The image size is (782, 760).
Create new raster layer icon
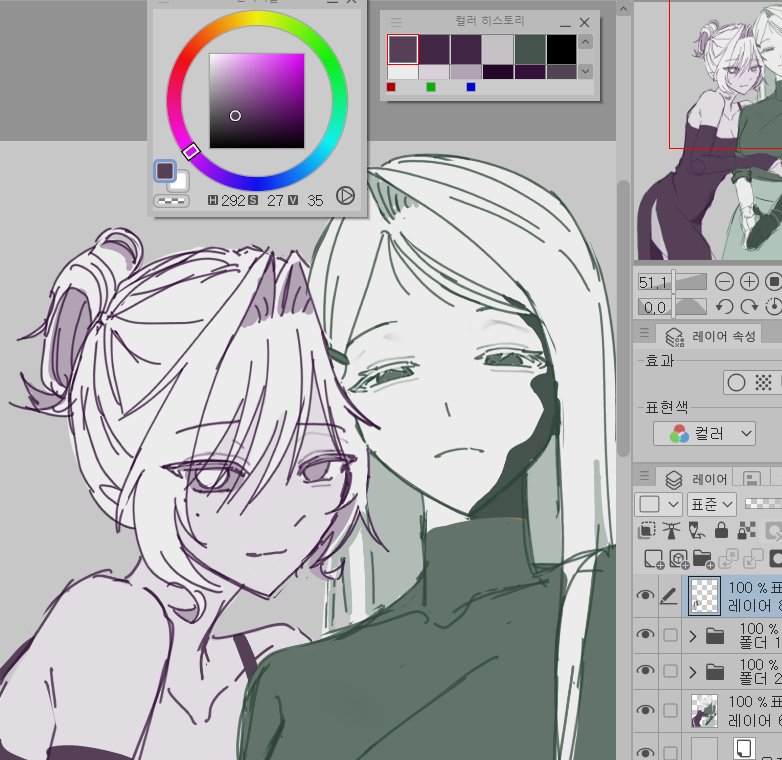(653, 559)
